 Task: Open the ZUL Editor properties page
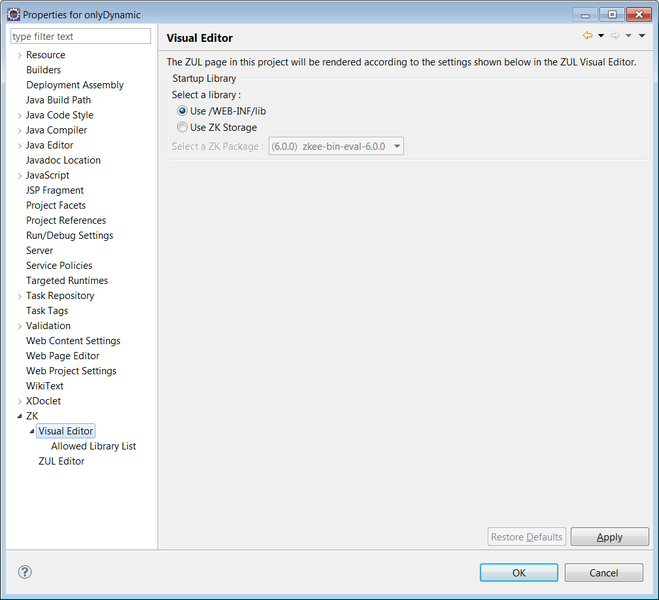[x=61, y=461]
